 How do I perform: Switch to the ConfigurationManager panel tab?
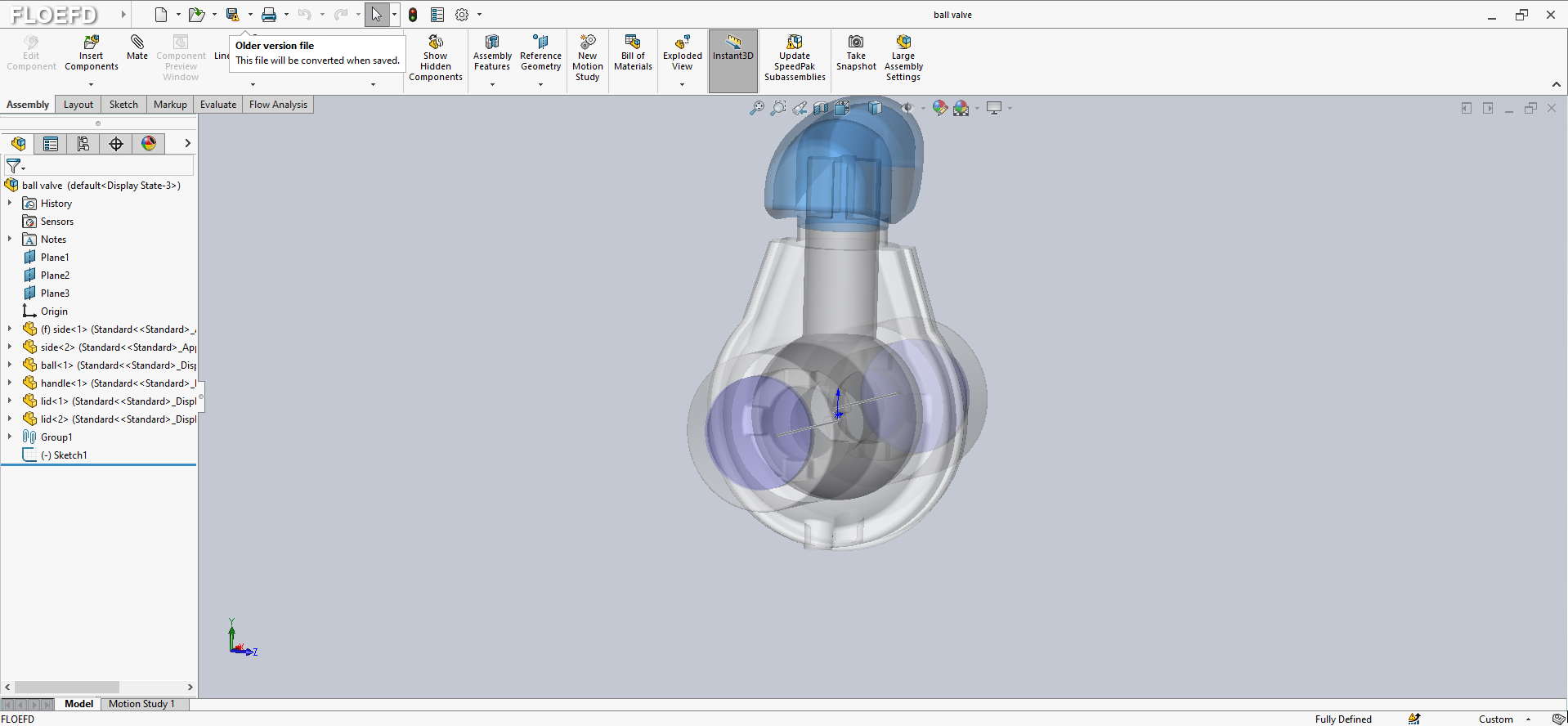(x=83, y=144)
